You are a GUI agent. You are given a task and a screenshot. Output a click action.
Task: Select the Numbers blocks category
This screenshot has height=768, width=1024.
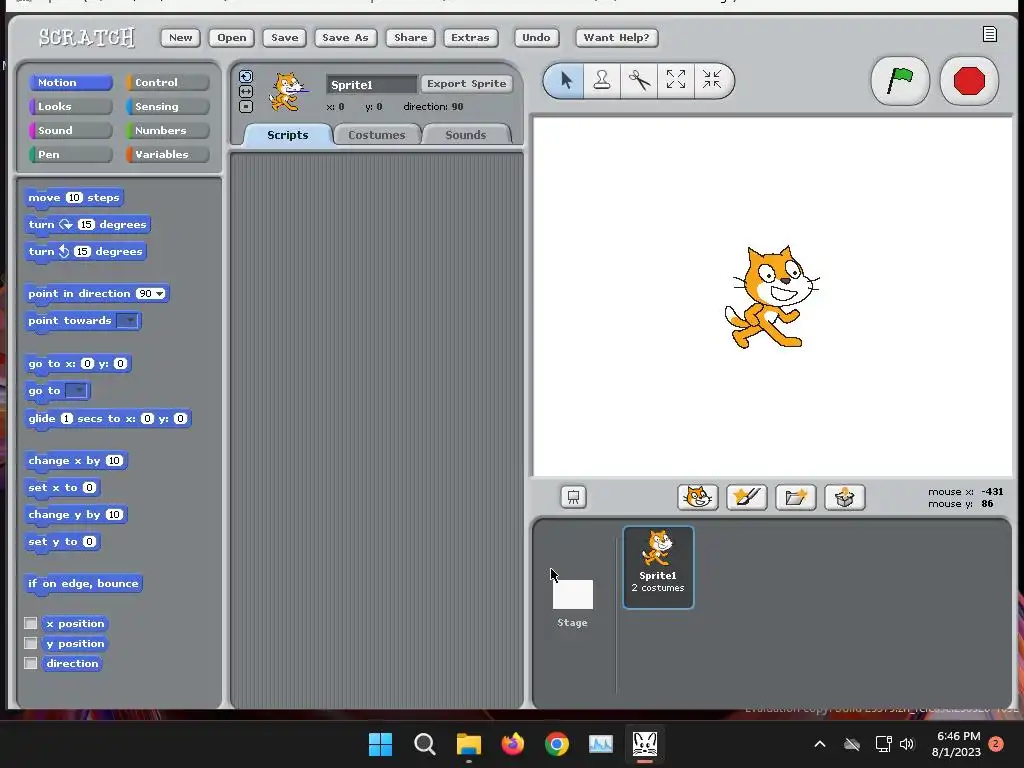click(x=167, y=131)
